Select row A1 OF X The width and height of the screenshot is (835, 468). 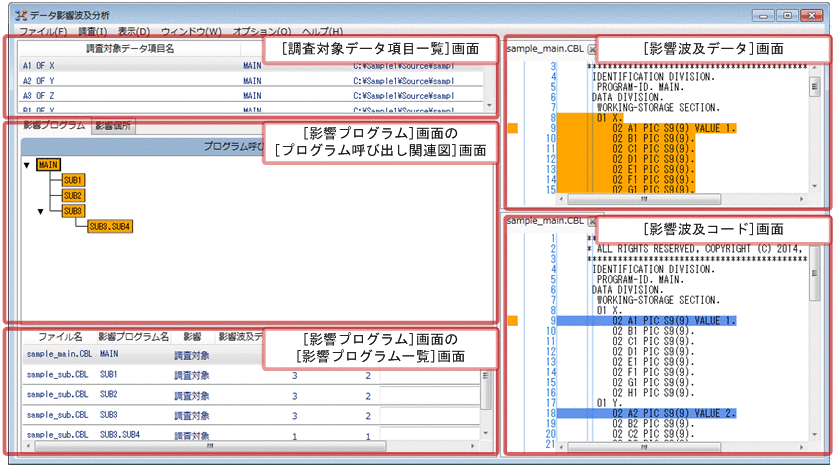tap(251, 65)
